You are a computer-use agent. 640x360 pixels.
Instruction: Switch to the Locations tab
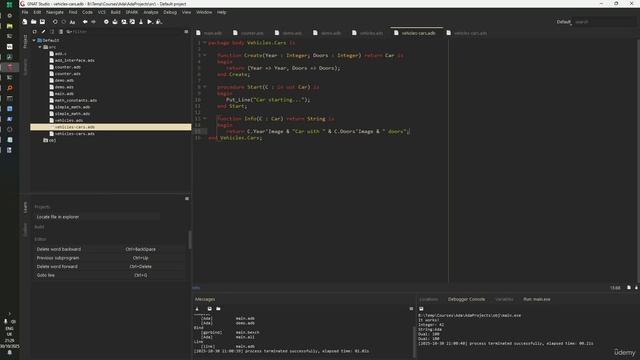tap(429, 299)
